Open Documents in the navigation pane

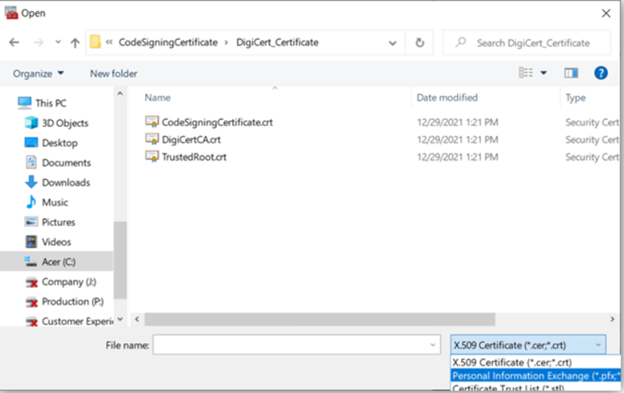66,163
